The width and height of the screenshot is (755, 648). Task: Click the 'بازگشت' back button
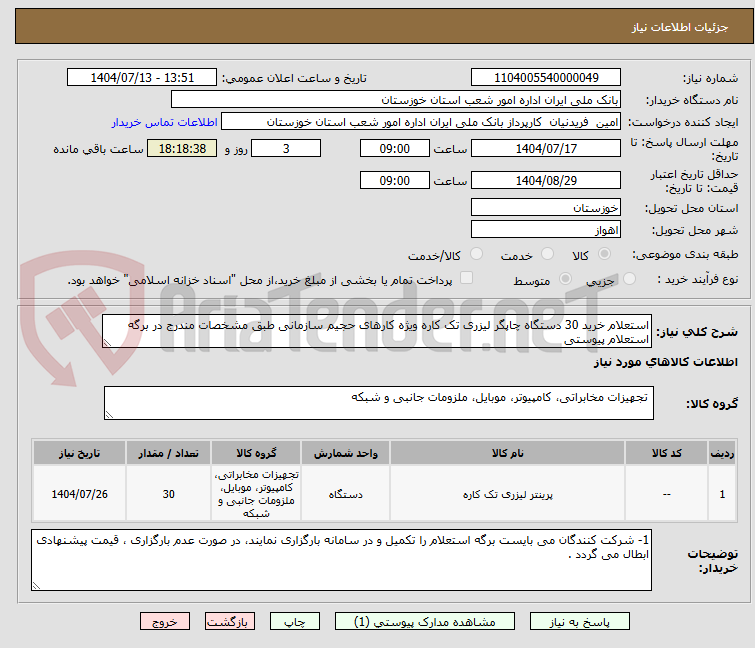[x=232, y=621]
